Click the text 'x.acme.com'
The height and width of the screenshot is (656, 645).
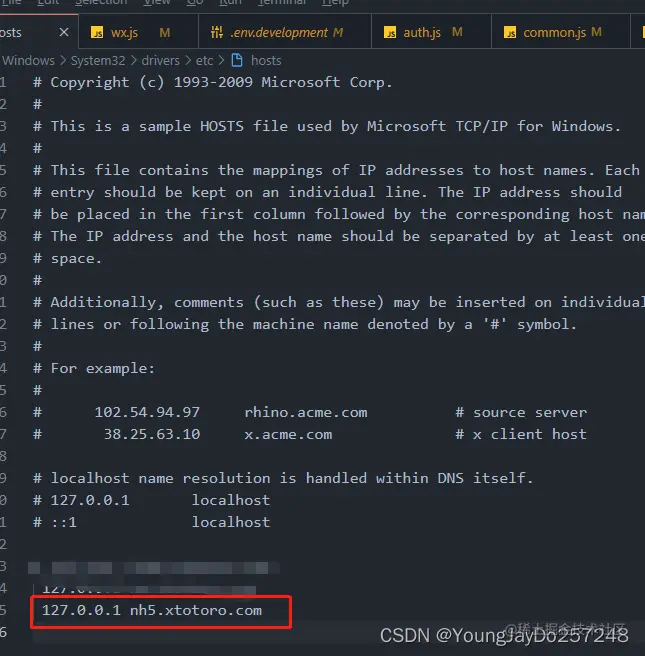(288, 434)
